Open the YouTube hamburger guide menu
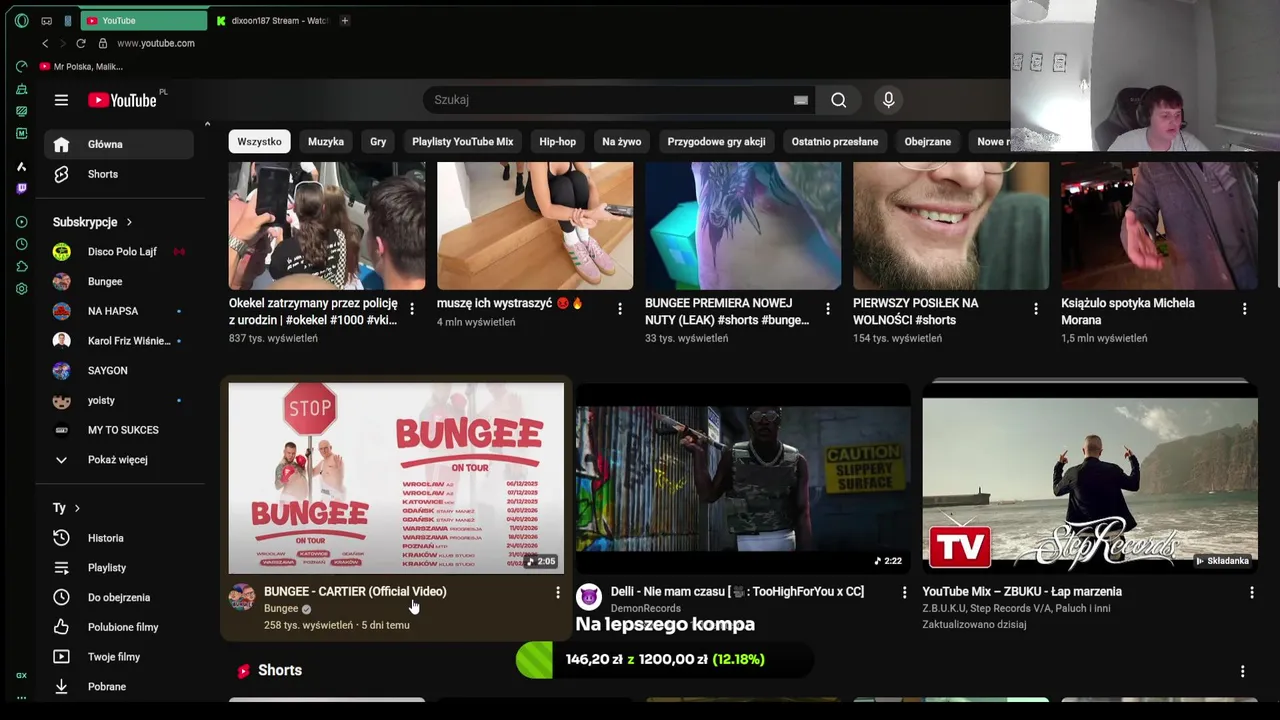 [x=61, y=100]
